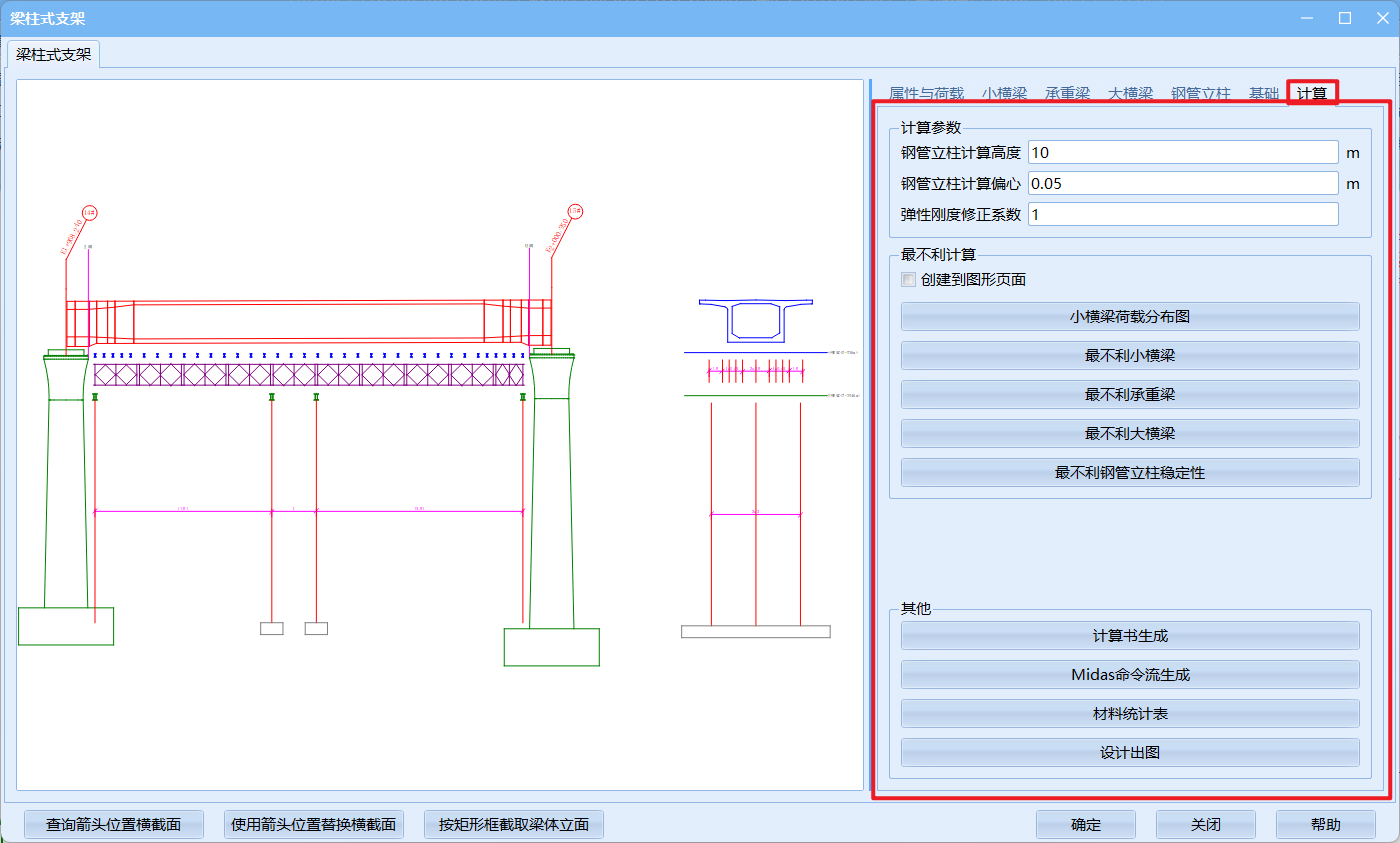Screen dimensions: 1400x843
Task: Click the 最不利钢管立柱稳定性 button
Action: pos(1130,473)
